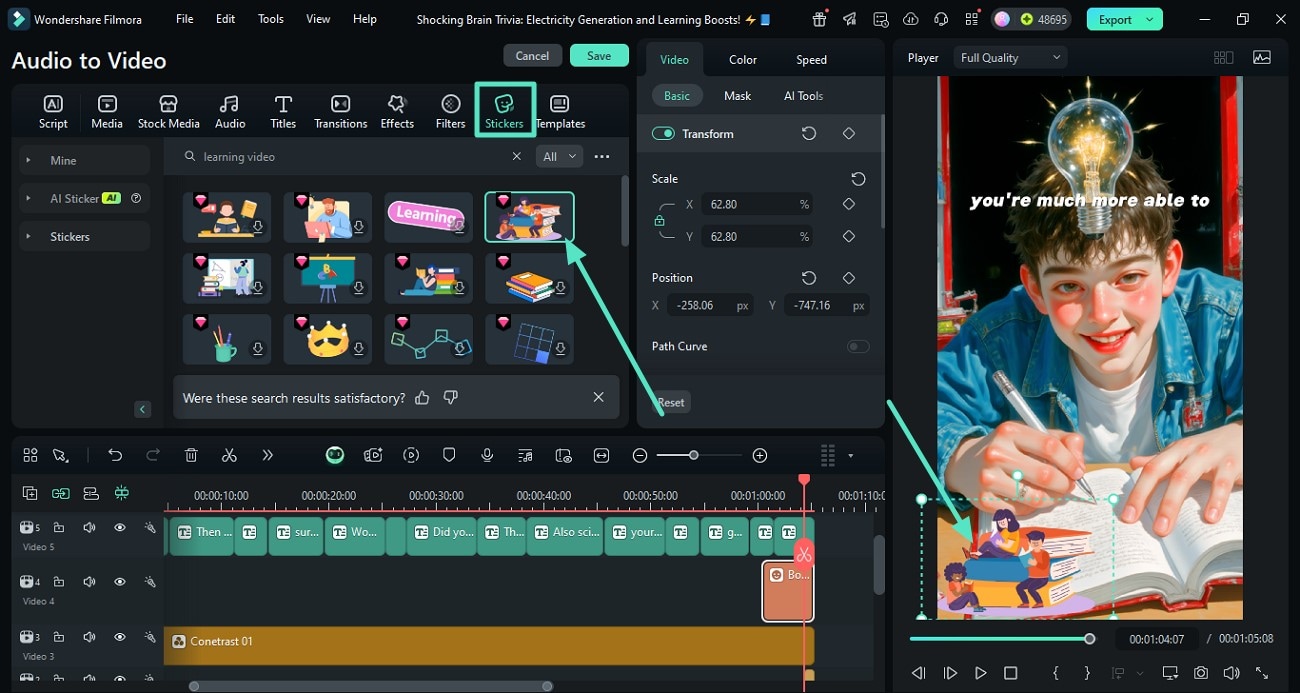
Task: Split clip with scissors tool
Action: coord(229,455)
